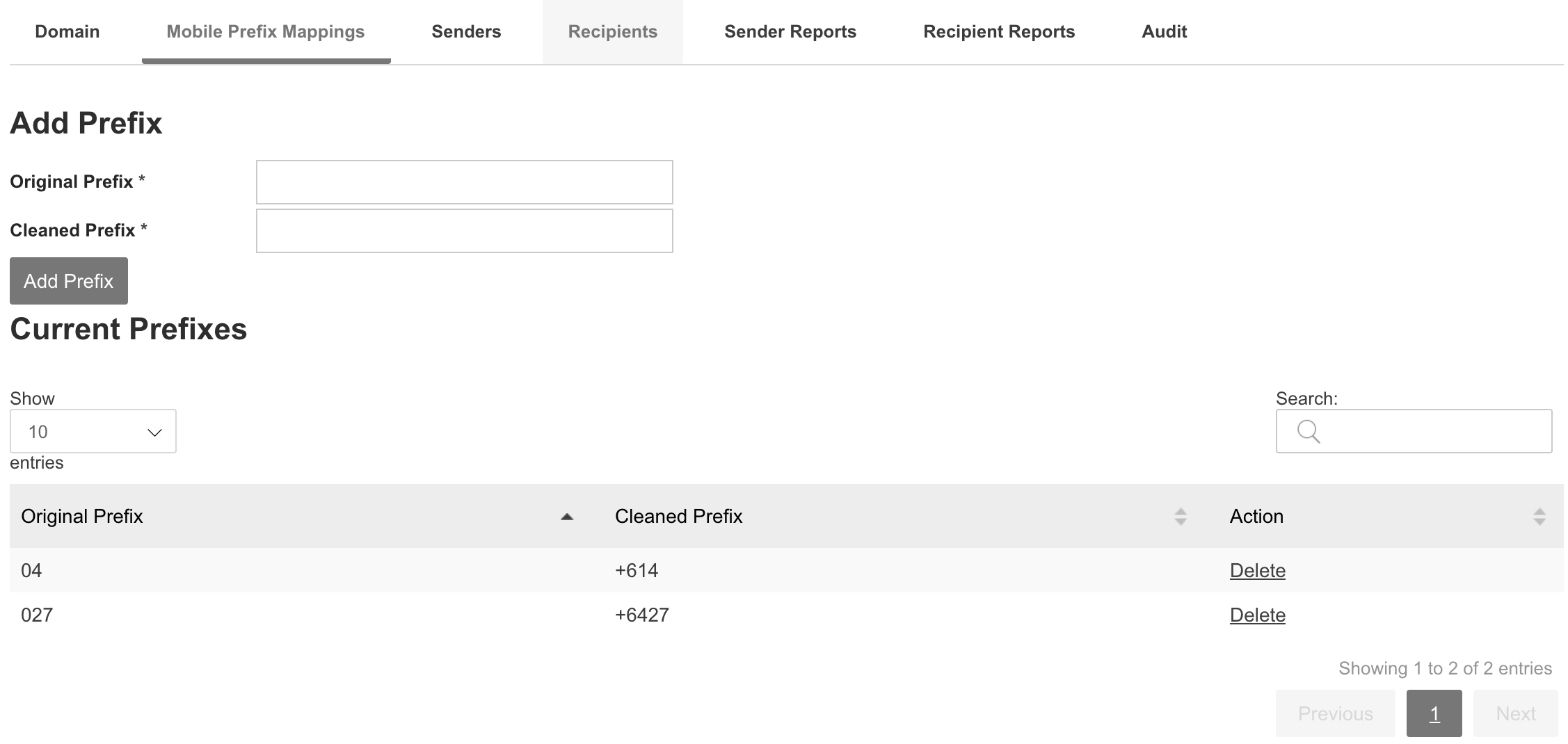This screenshot has height=744, width=1568.
Task: Switch to the Domain tab
Action: 67,32
